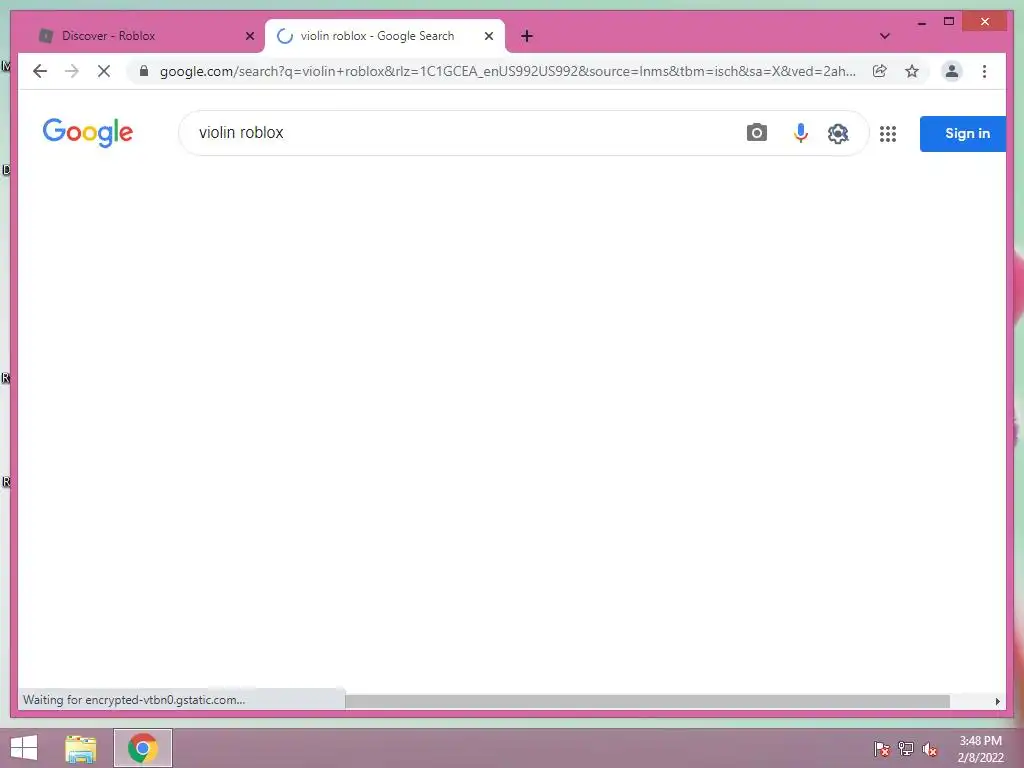Click the forward navigation arrow

72,71
